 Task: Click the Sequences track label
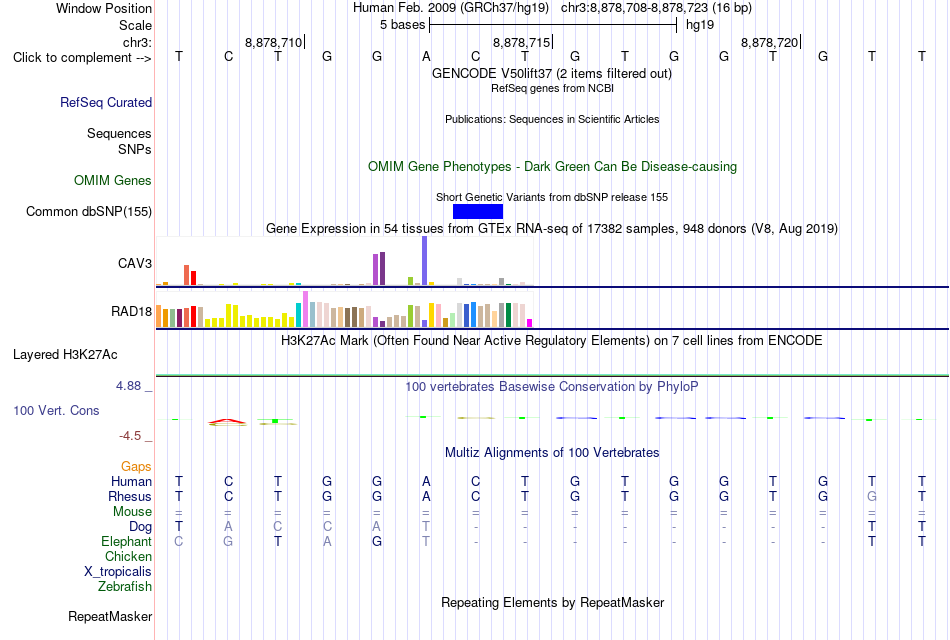point(119,133)
